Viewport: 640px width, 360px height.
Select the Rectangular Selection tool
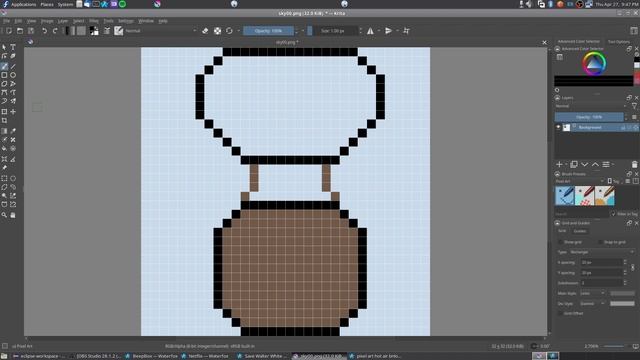pos(4,178)
